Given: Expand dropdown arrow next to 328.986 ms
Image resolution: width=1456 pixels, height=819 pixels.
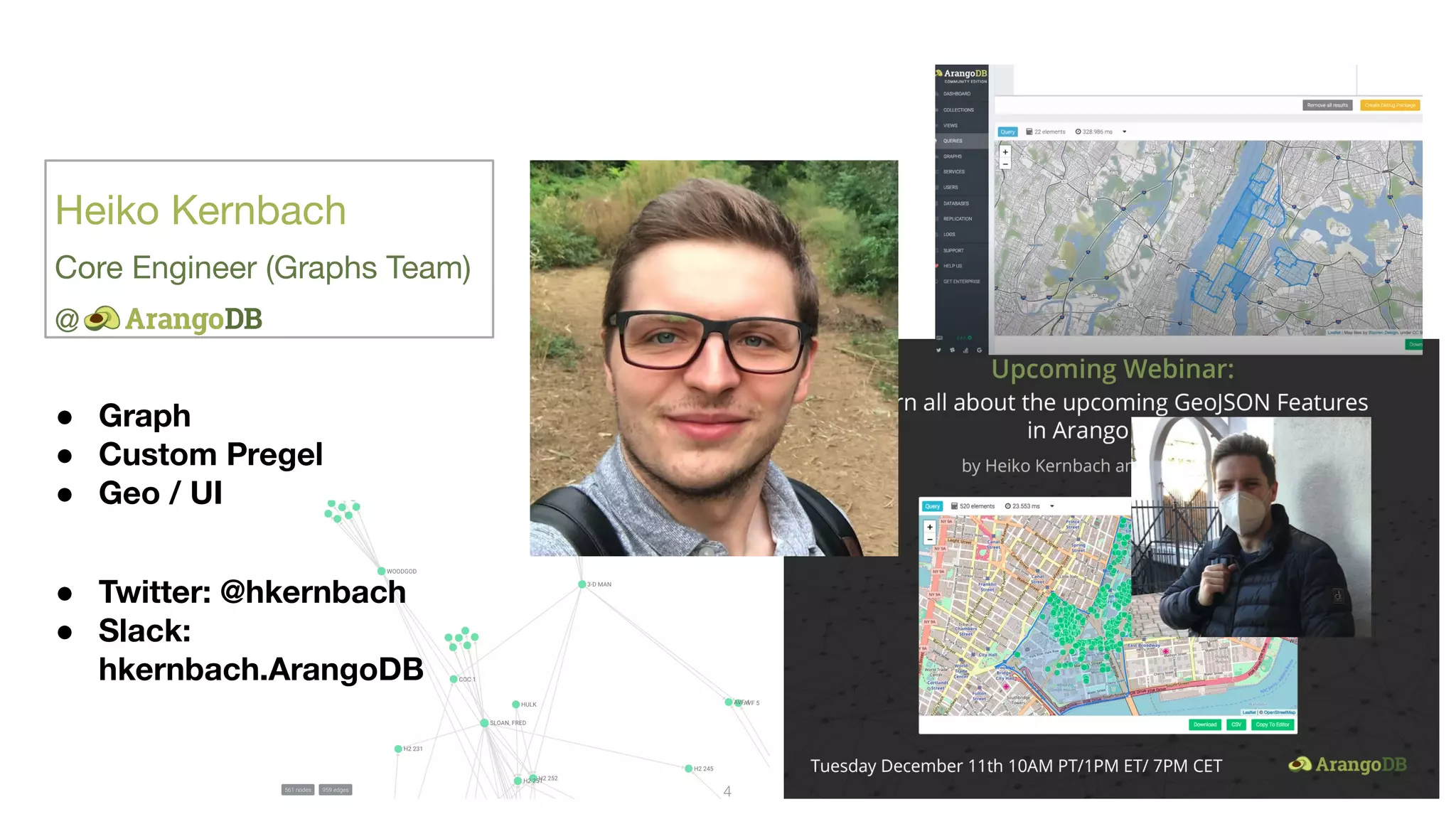Looking at the screenshot, I should (1124, 132).
